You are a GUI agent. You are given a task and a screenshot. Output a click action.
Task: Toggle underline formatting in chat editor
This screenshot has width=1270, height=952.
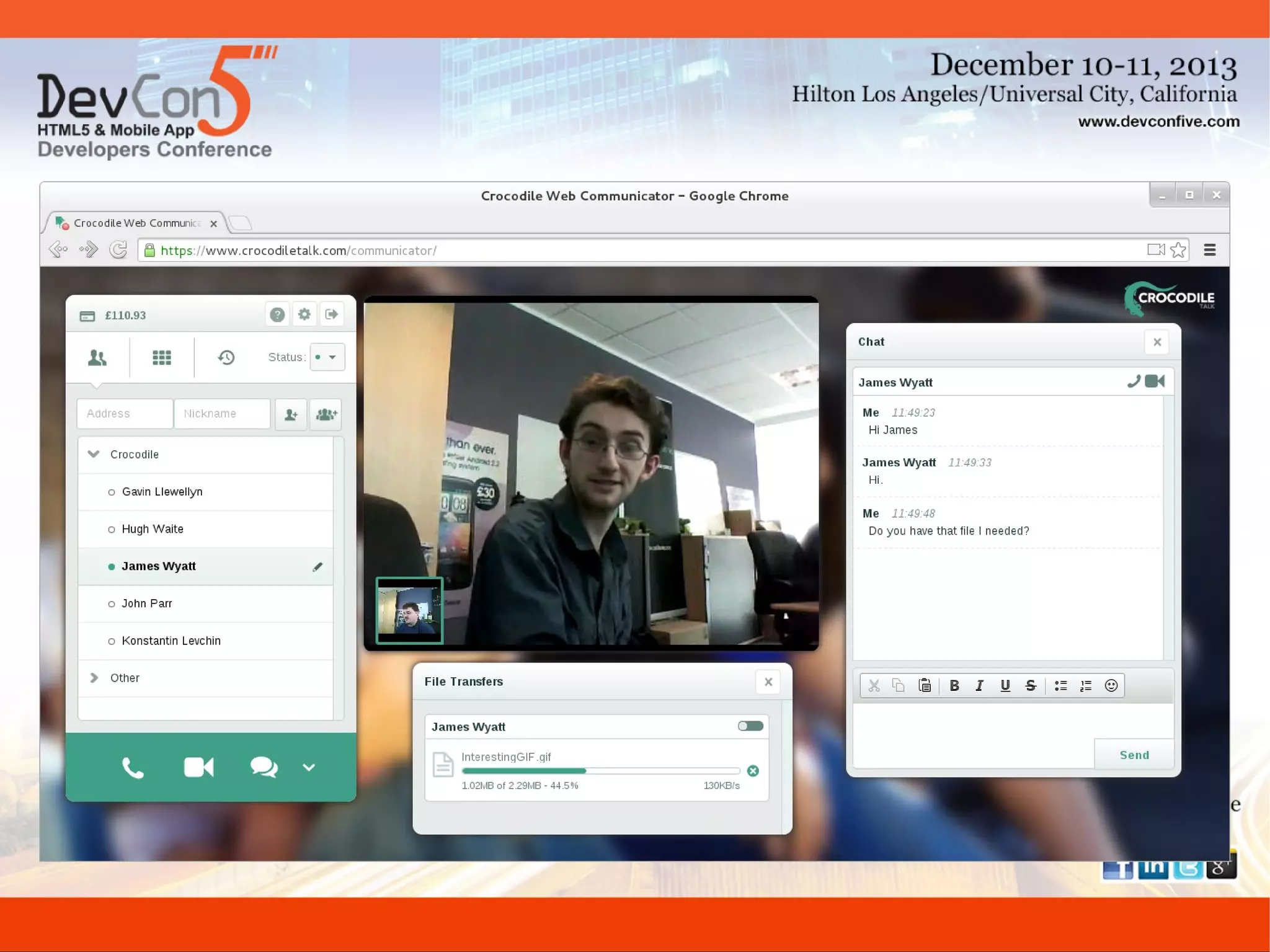pos(1005,685)
